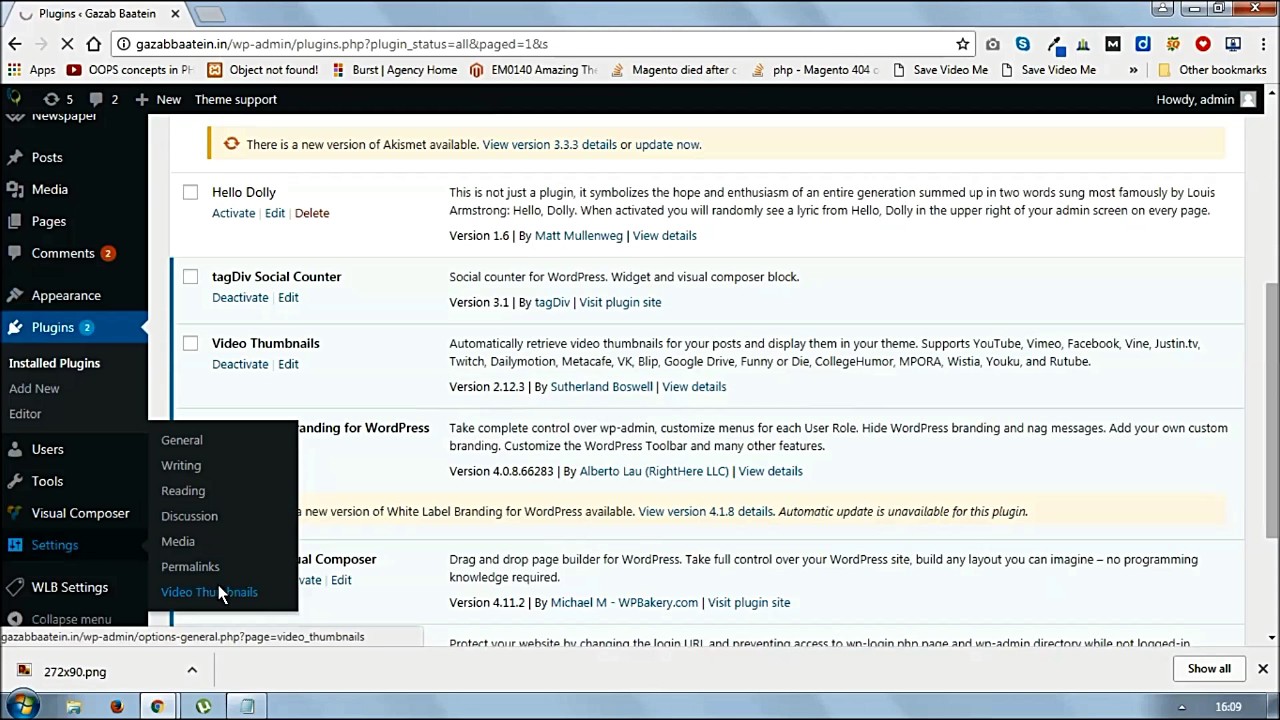
Task: Open the camera screenshot extension
Action: (992, 44)
